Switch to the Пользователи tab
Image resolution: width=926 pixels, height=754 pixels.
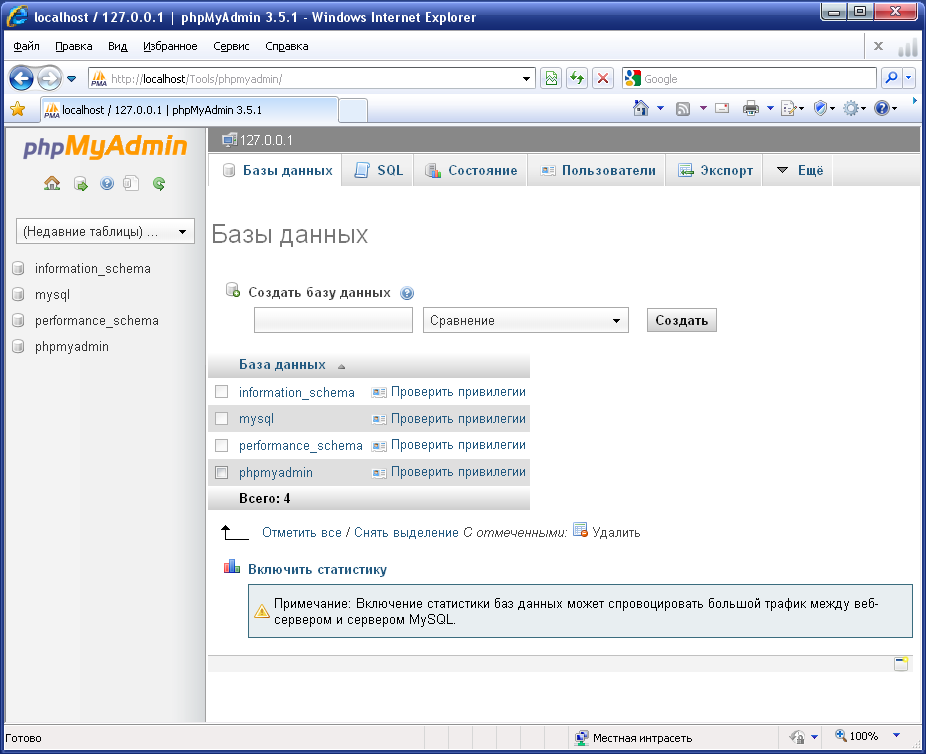point(597,171)
